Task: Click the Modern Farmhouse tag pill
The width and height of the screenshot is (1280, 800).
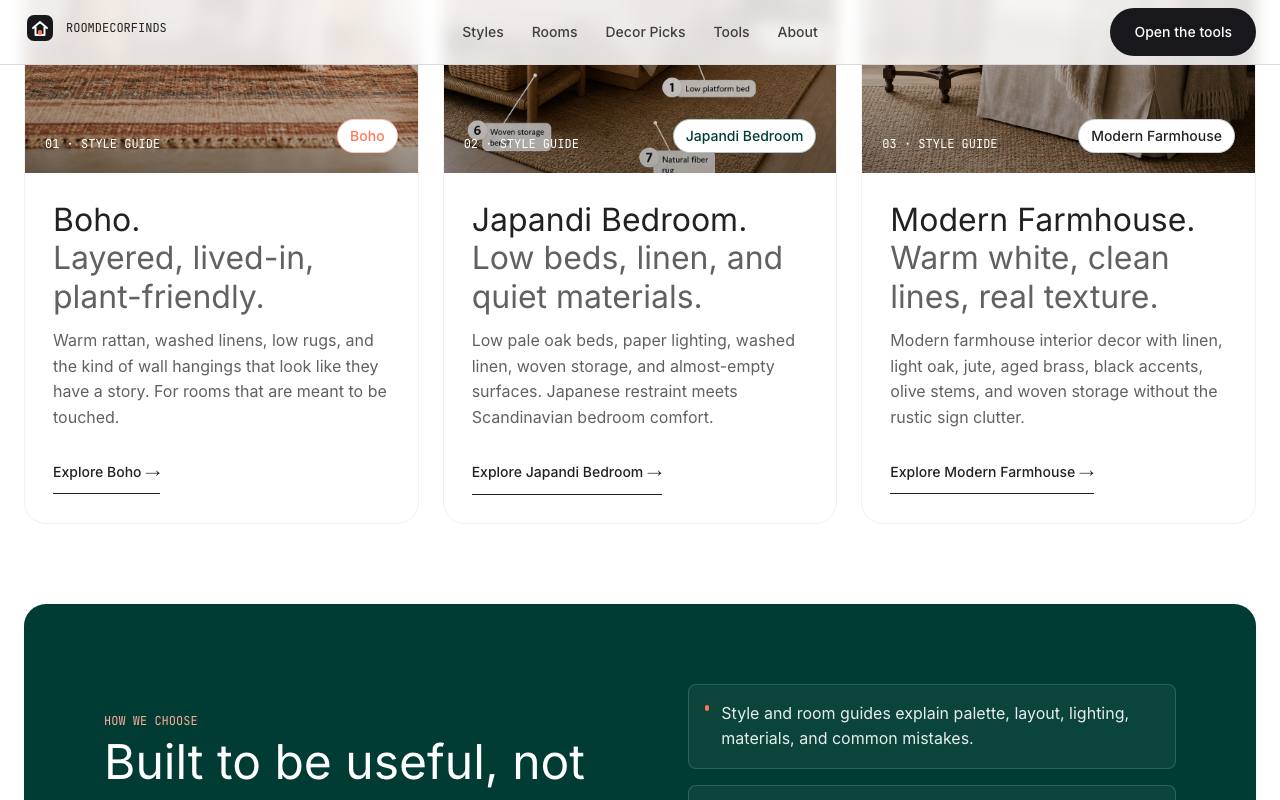Action: [x=1156, y=136]
